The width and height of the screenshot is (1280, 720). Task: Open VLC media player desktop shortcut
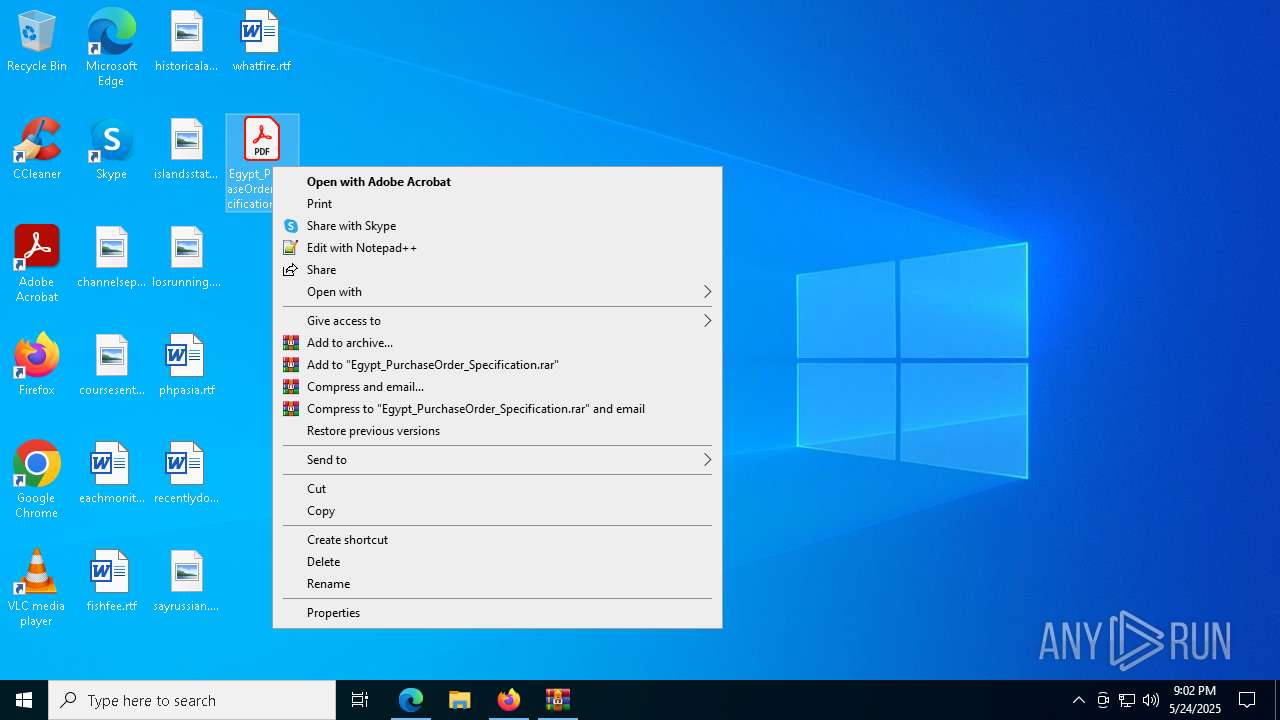(x=37, y=588)
